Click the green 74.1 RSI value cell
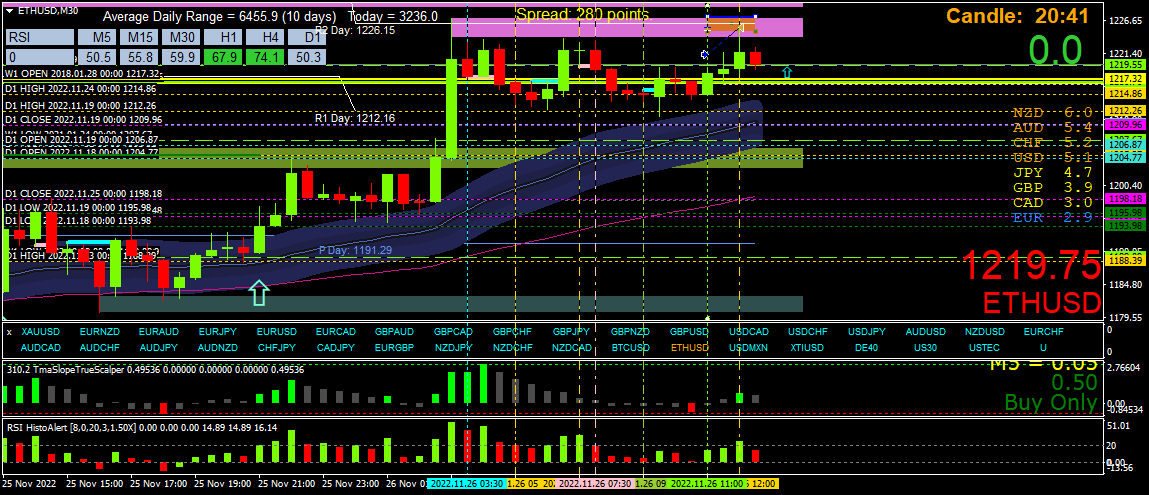Screen dimensions: 1149x495 266,58
